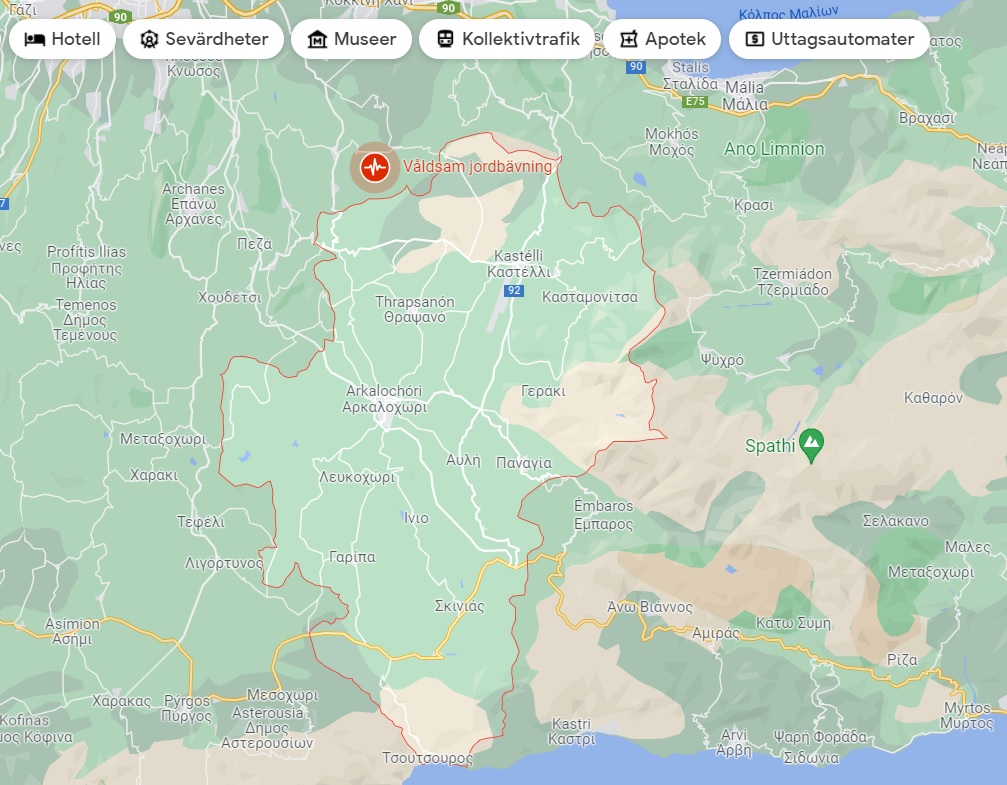Click the route 92 road shield
Screen dimensions: 1007x785
click(x=514, y=290)
